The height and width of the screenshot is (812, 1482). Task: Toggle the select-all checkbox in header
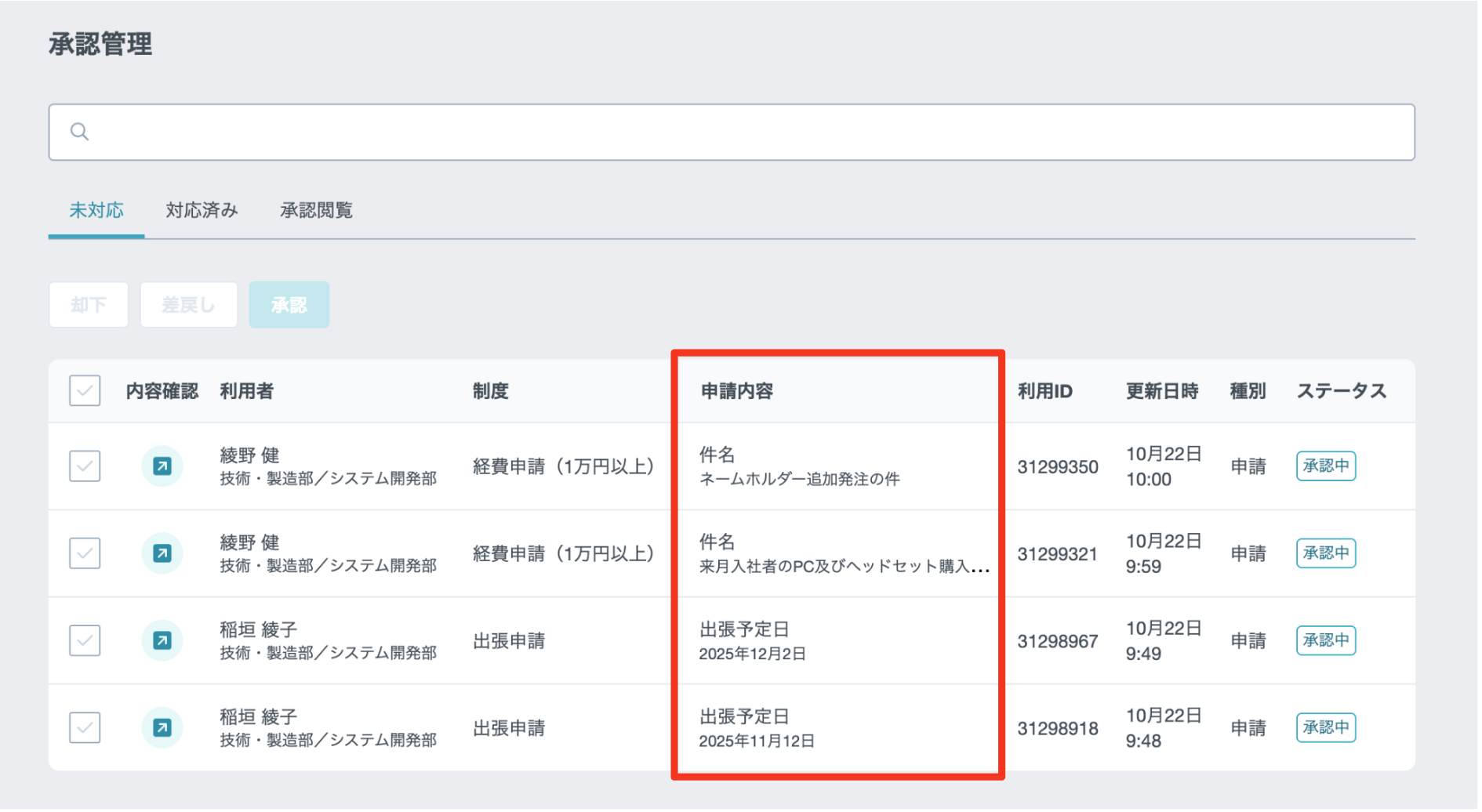[x=85, y=391]
